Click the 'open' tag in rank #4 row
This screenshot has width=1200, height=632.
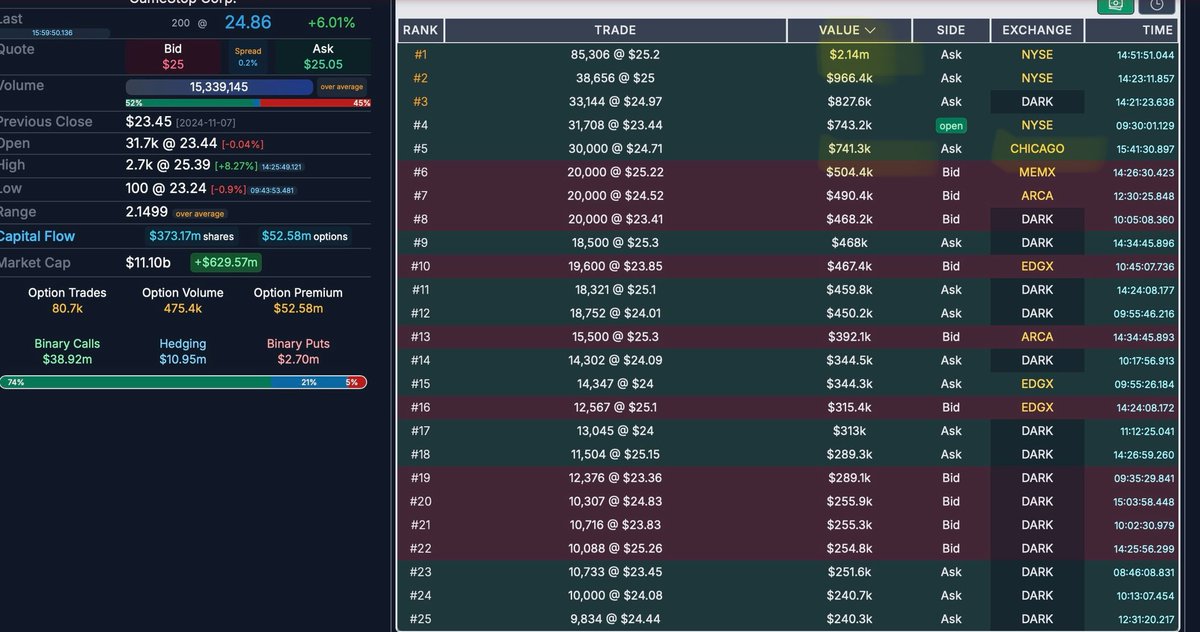(x=951, y=126)
